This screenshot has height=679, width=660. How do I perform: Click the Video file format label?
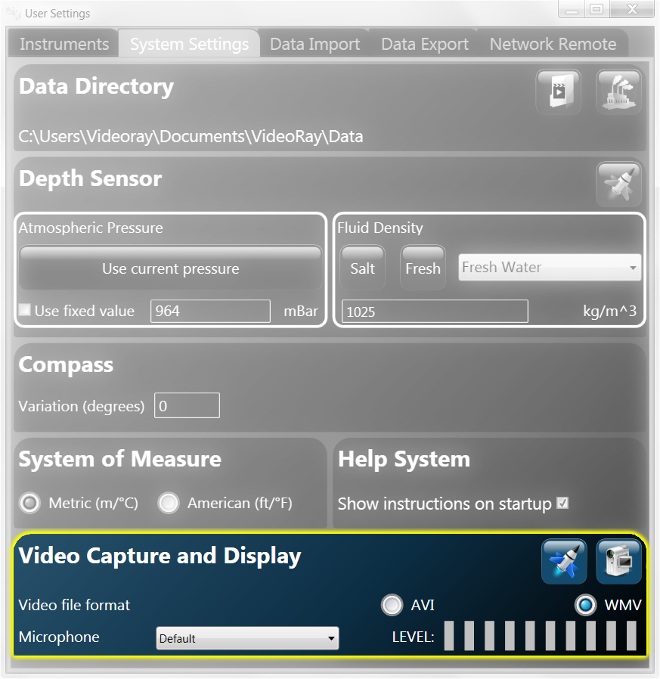[x=74, y=605]
